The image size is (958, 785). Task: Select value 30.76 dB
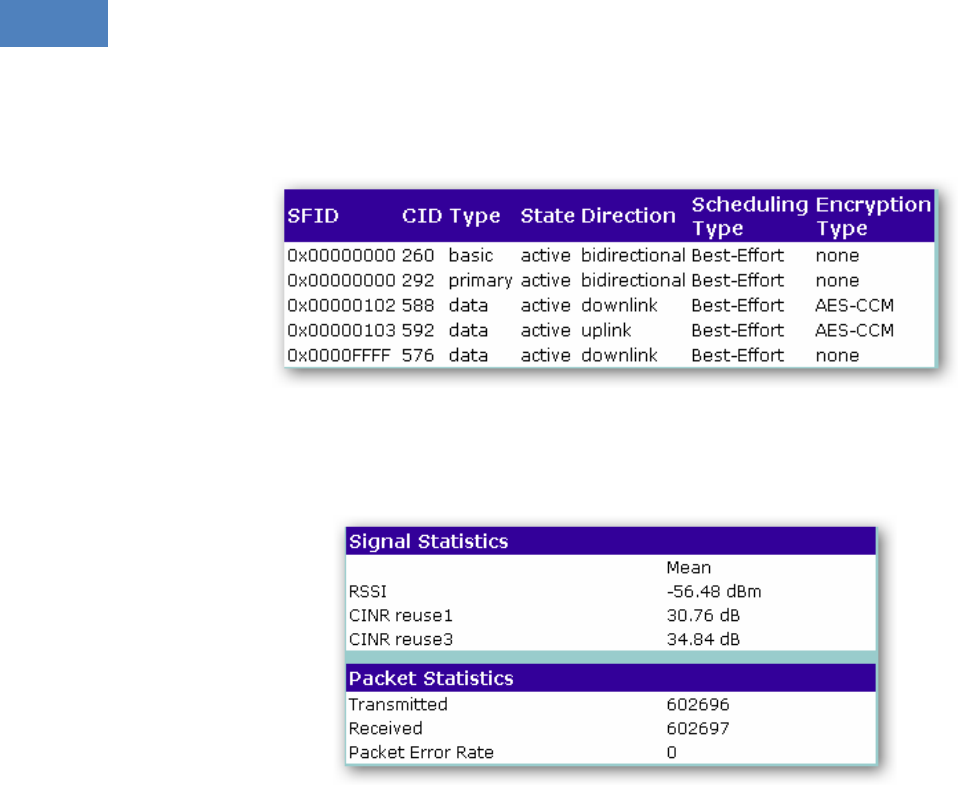click(703, 615)
